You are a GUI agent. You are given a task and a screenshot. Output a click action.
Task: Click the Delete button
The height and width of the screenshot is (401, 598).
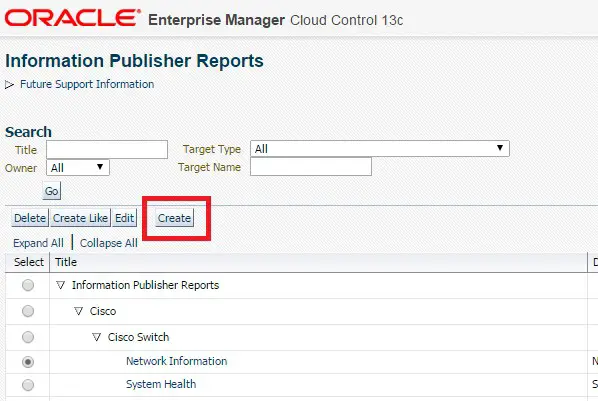click(x=30, y=218)
